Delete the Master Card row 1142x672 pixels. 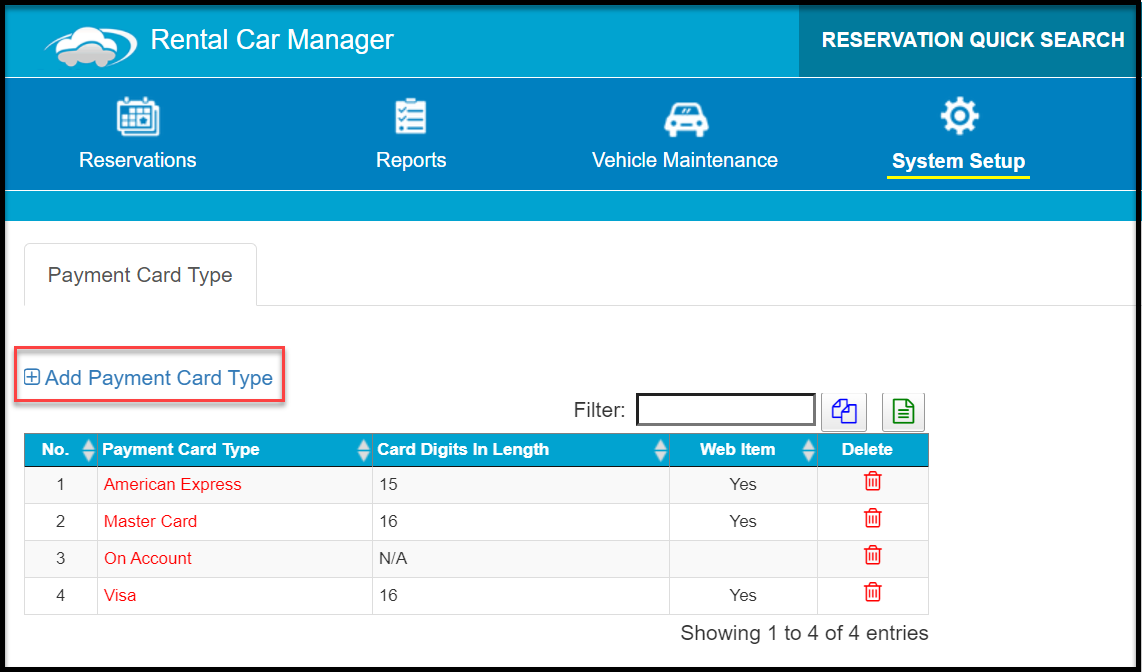pos(873,518)
